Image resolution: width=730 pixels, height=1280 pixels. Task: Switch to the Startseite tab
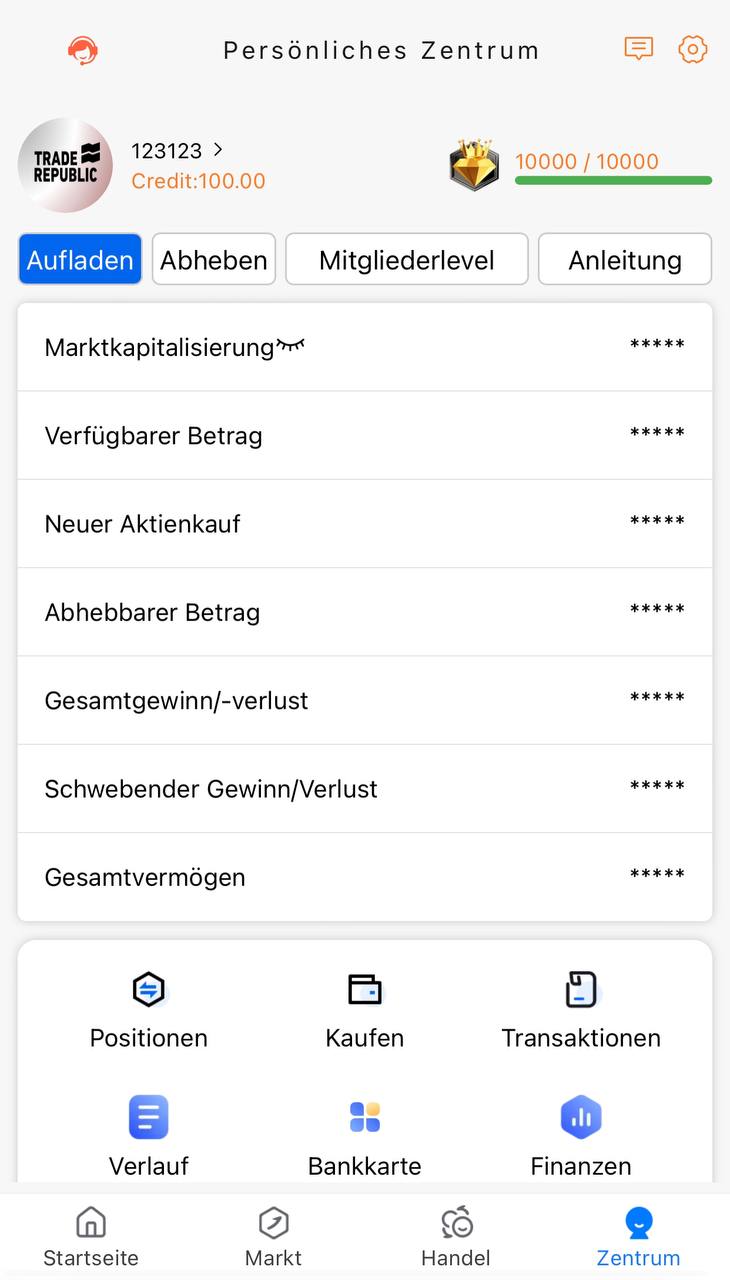(91, 1236)
